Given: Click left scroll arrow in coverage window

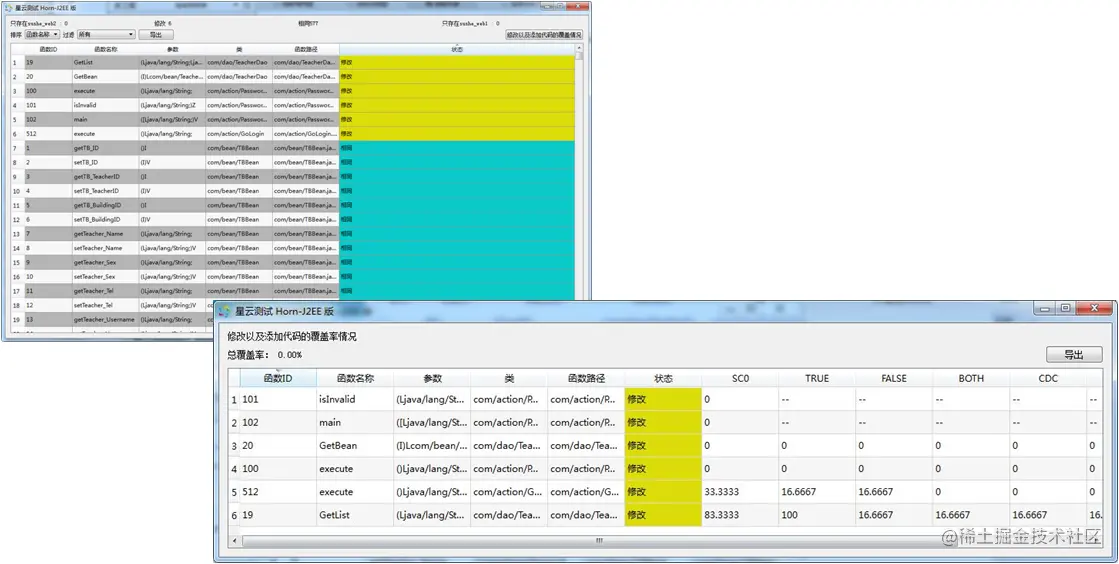Looking at the screenshot, I should (236, 541).
